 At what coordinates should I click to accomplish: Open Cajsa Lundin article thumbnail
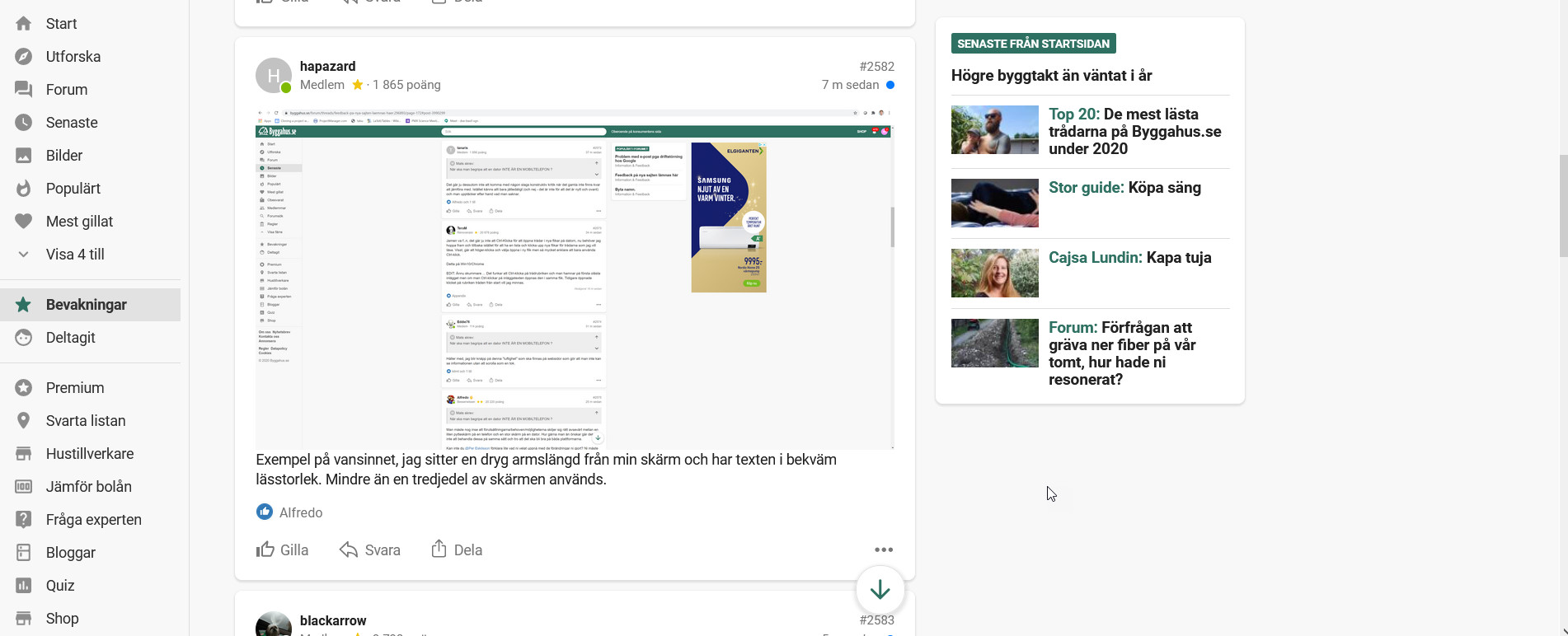(994, 273)
